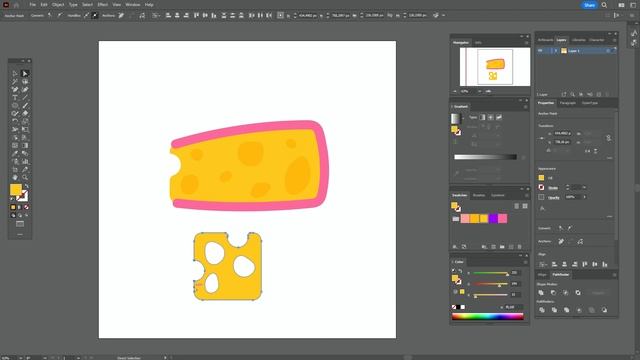Open stroke weight dropdown in Properties
The width and height of the screenshot is (640, 360).
(x=584, y=187)
